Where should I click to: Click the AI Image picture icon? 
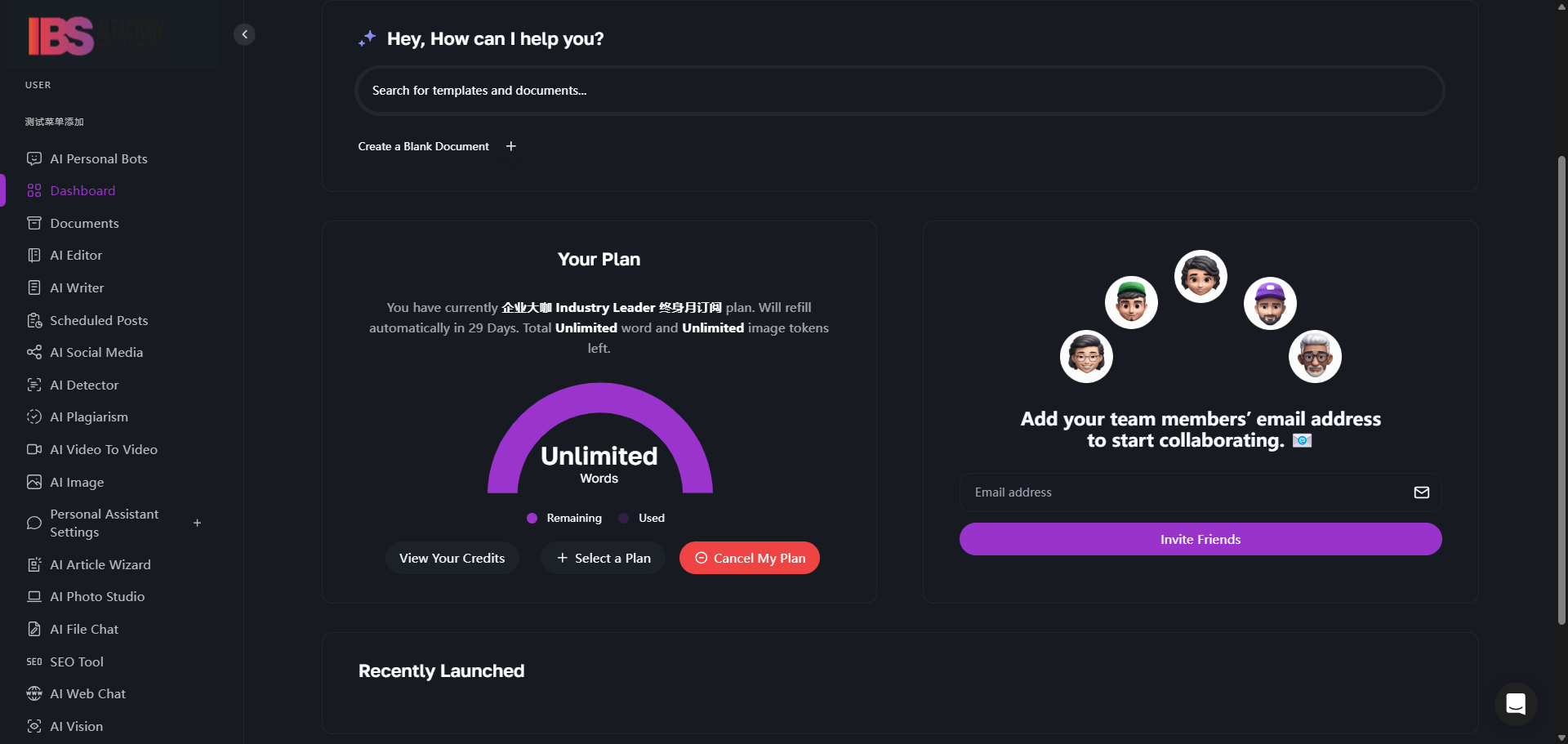(x=34, y=482)
